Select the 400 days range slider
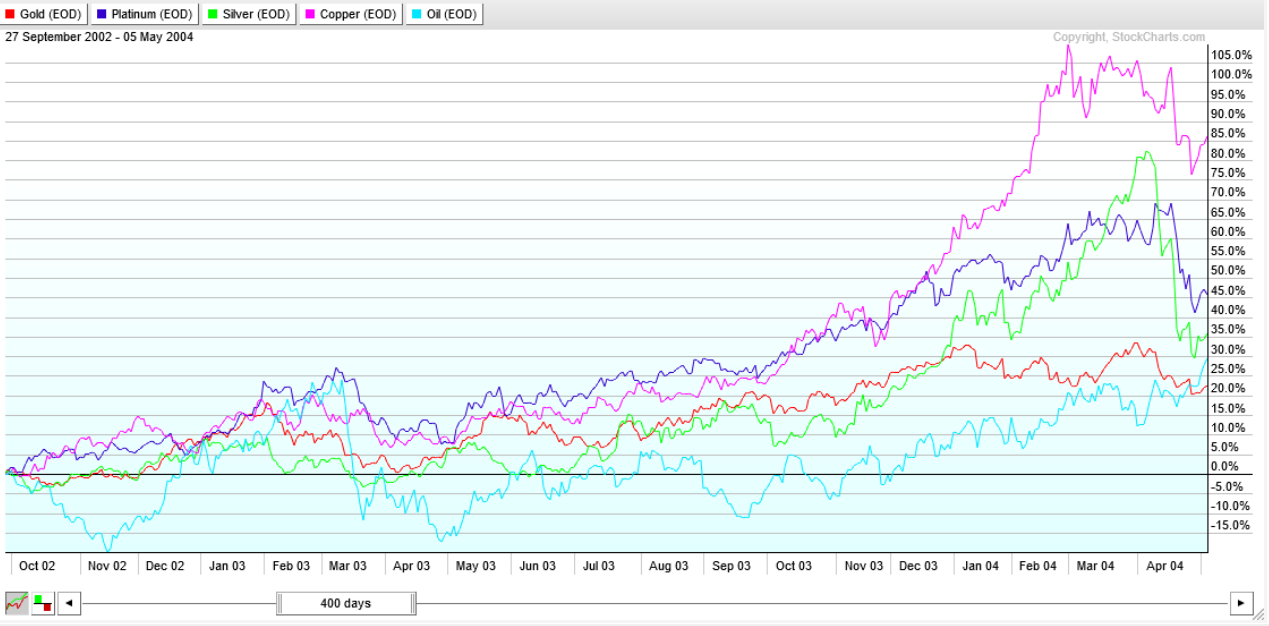 tap(346, 603)
